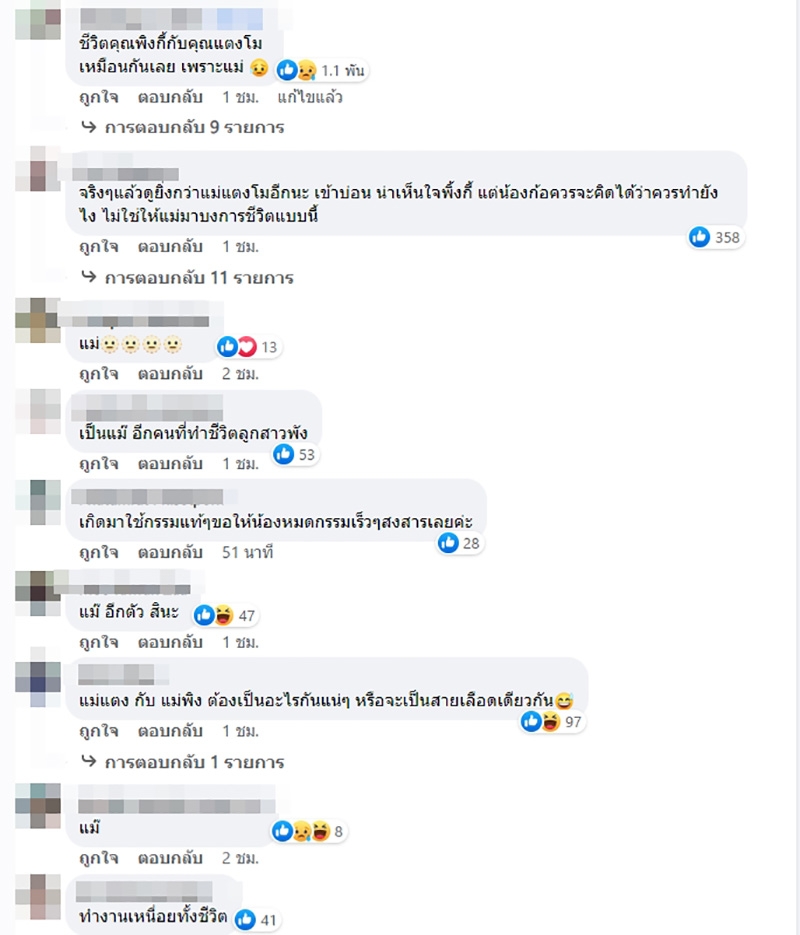Viewport: 800px width, 935px height.
Task: Open the 2 ชม. timestamp under แม่ emoji comment
Action: tap(240, 374)
